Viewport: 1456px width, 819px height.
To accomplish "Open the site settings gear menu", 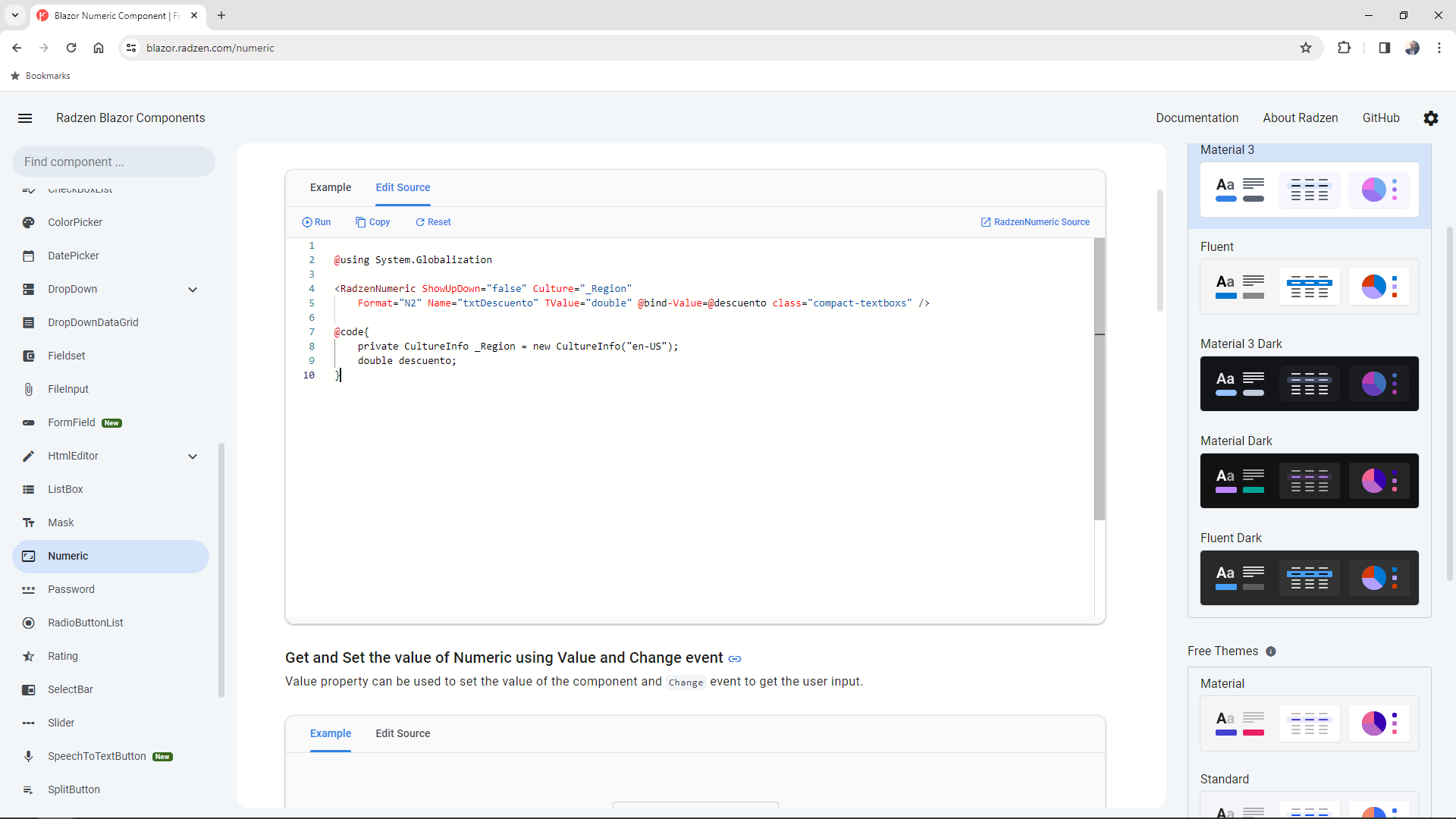I will click(x=1431, y=118).
